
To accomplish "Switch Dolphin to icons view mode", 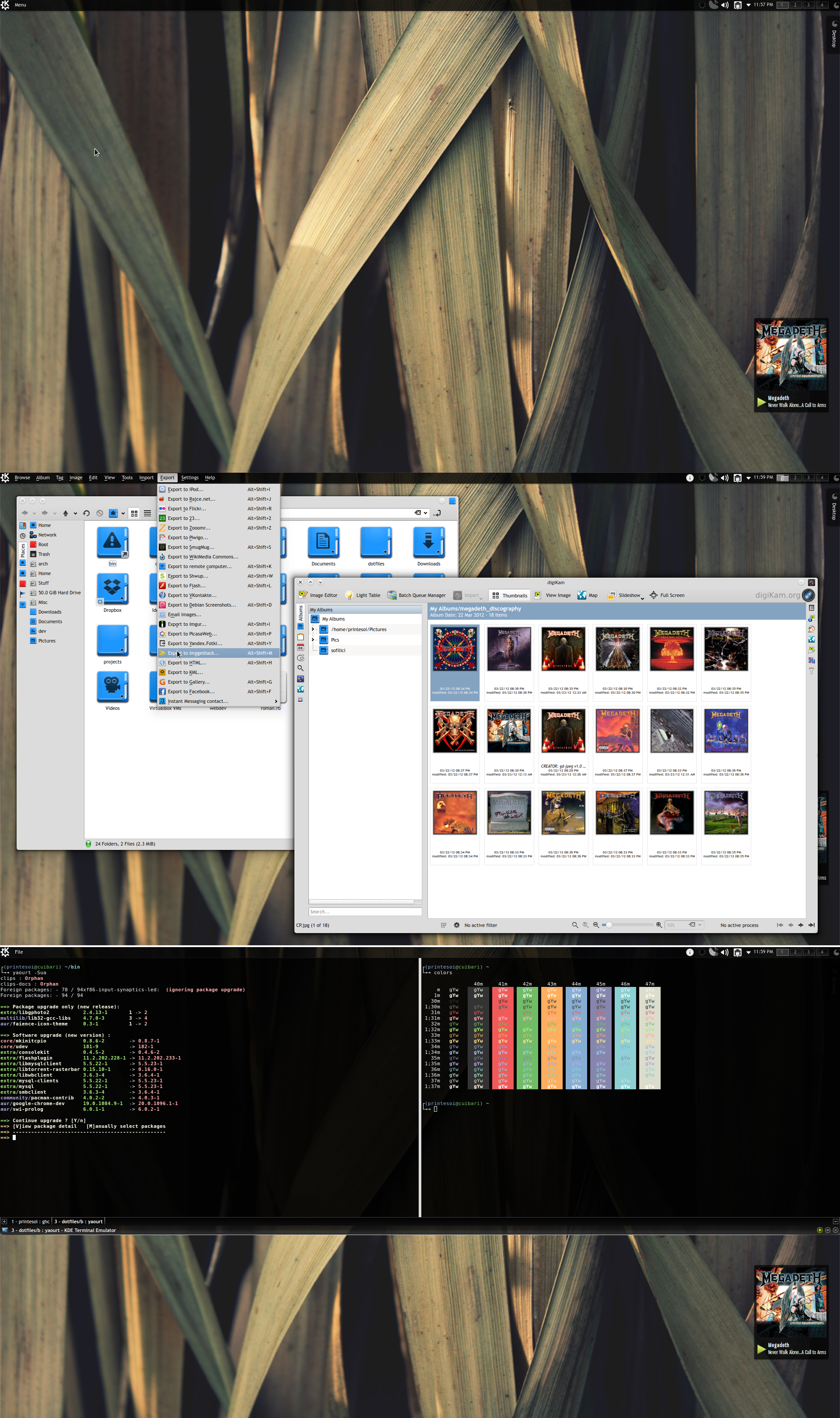I will click(134, 513).
